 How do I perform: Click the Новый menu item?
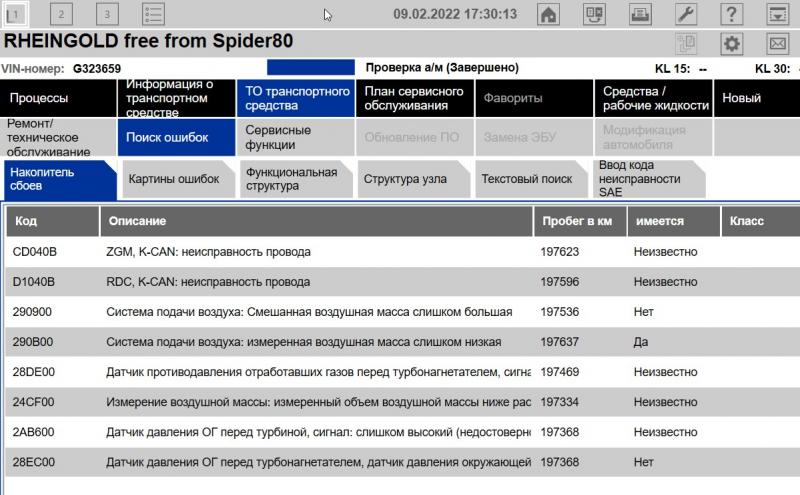tap(757, 98)
